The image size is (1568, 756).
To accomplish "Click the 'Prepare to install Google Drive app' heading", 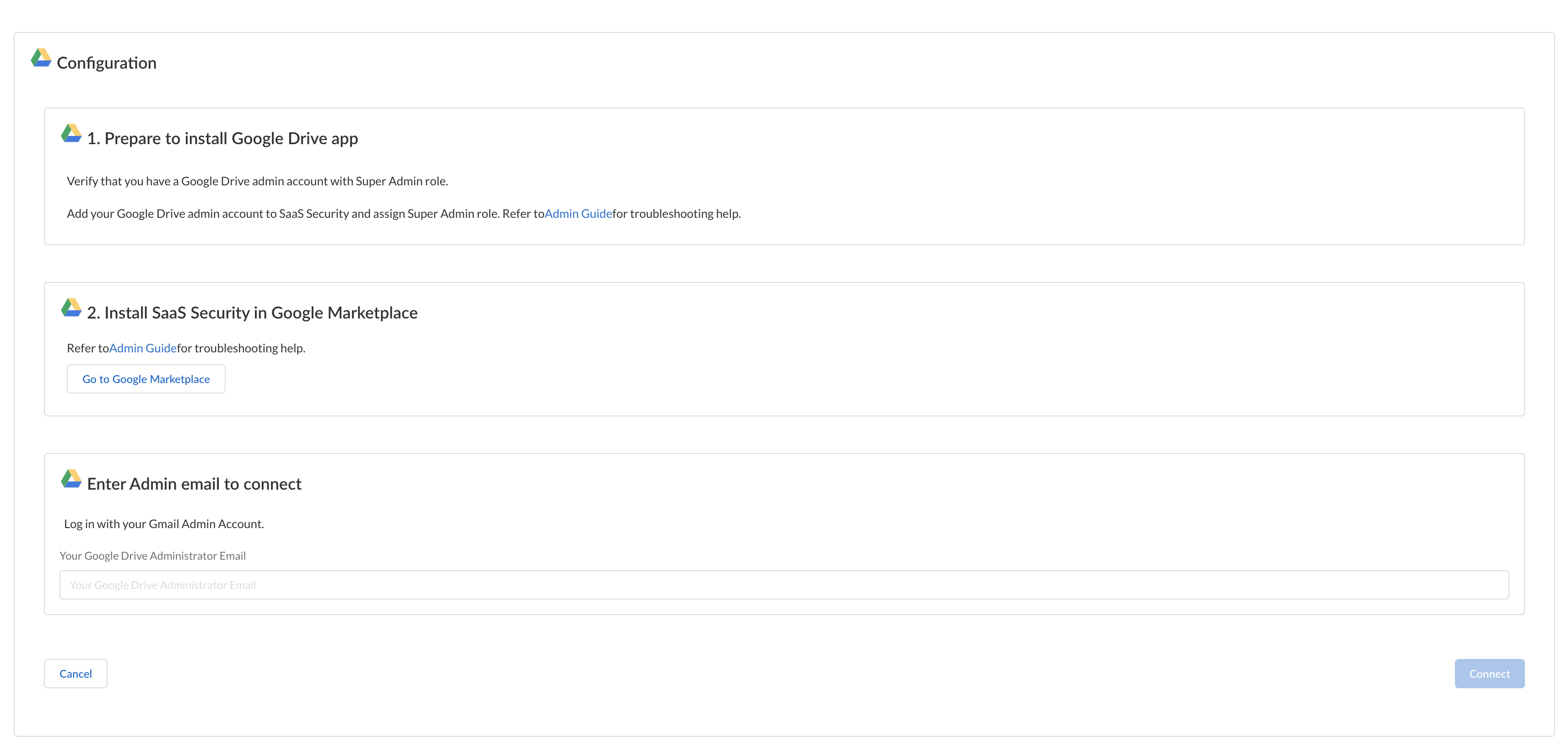I will click(x=222, y=139).
